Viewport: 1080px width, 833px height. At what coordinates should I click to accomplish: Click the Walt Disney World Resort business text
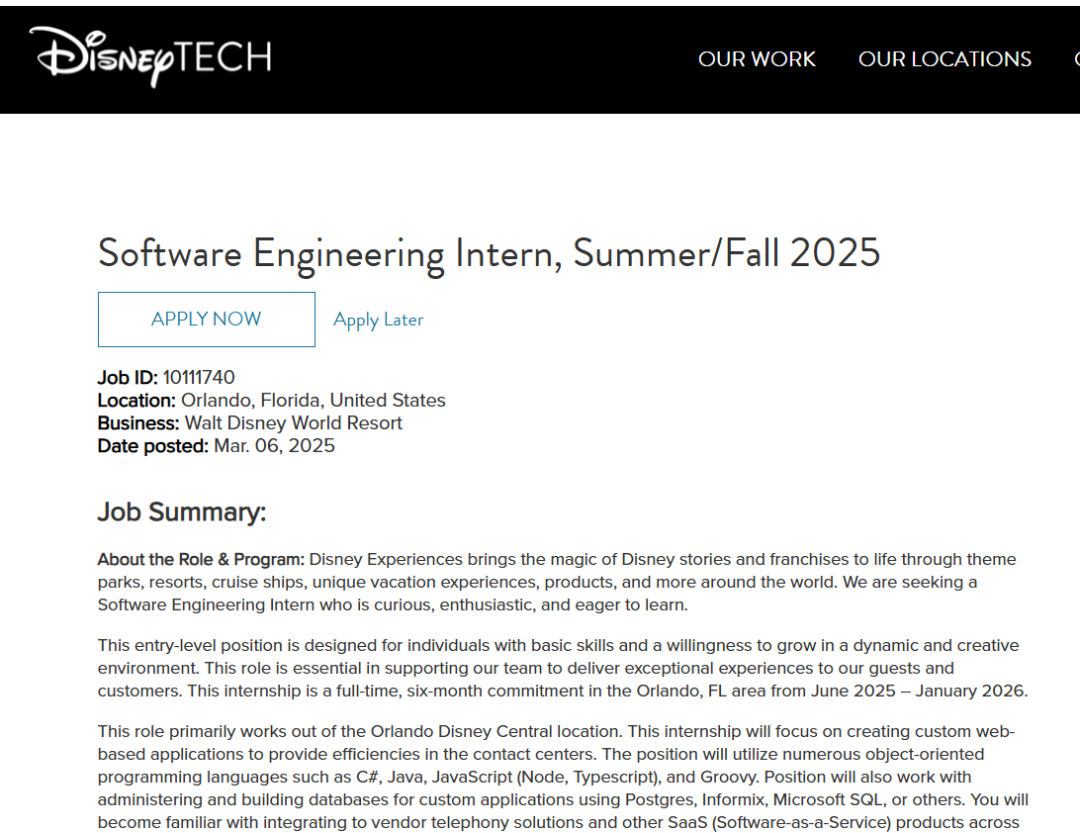point(293,423)
